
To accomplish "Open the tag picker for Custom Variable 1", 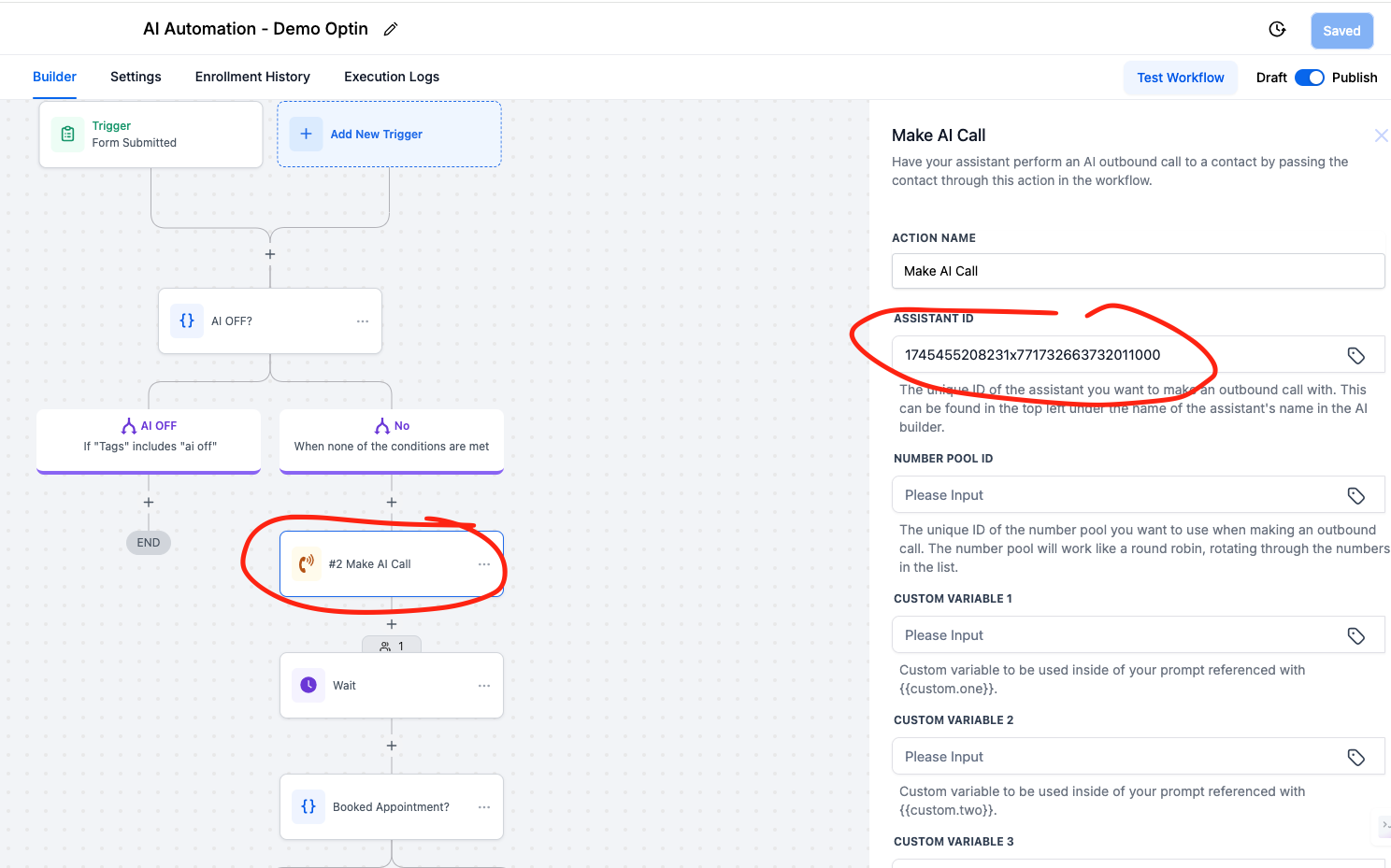I will tap(1356, 634).
